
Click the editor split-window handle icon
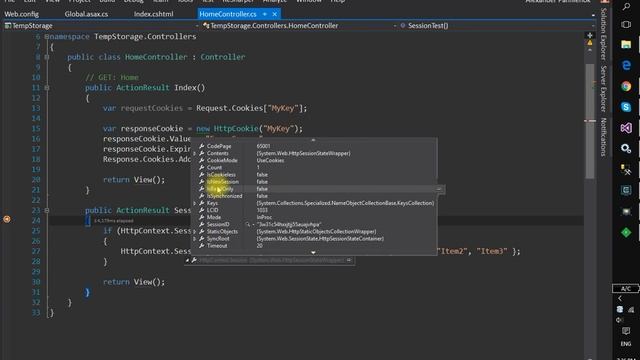point(590,36)
